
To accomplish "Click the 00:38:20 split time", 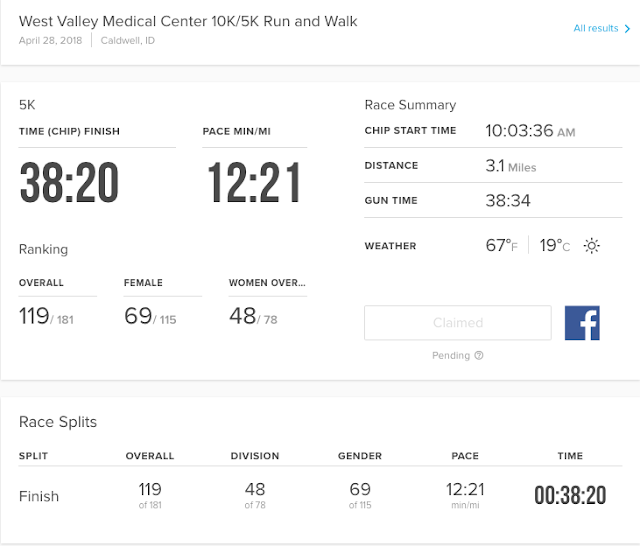I will (x=570, y=495).
